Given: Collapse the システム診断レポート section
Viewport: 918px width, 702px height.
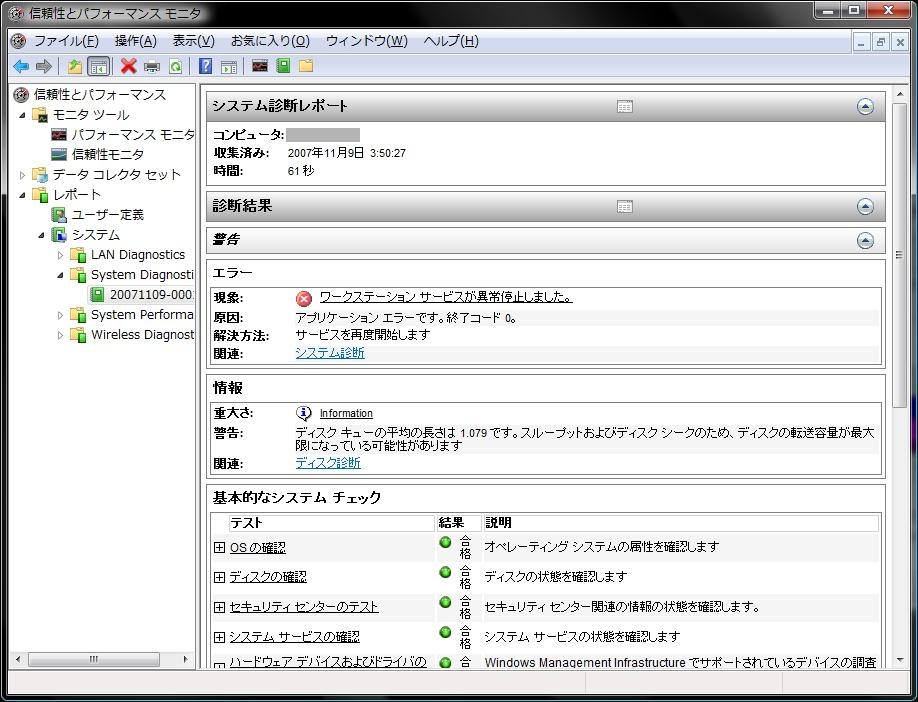Looking at the screenshot, I should click(x=865, y=107).
